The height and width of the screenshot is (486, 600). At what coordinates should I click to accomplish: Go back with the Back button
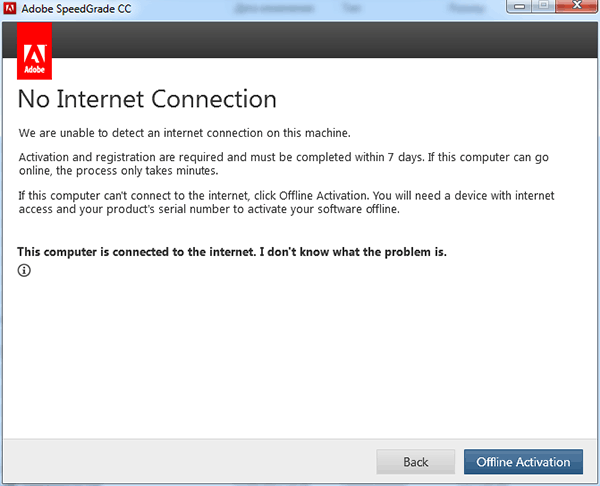pyautogui.click(x=416, y=462)
